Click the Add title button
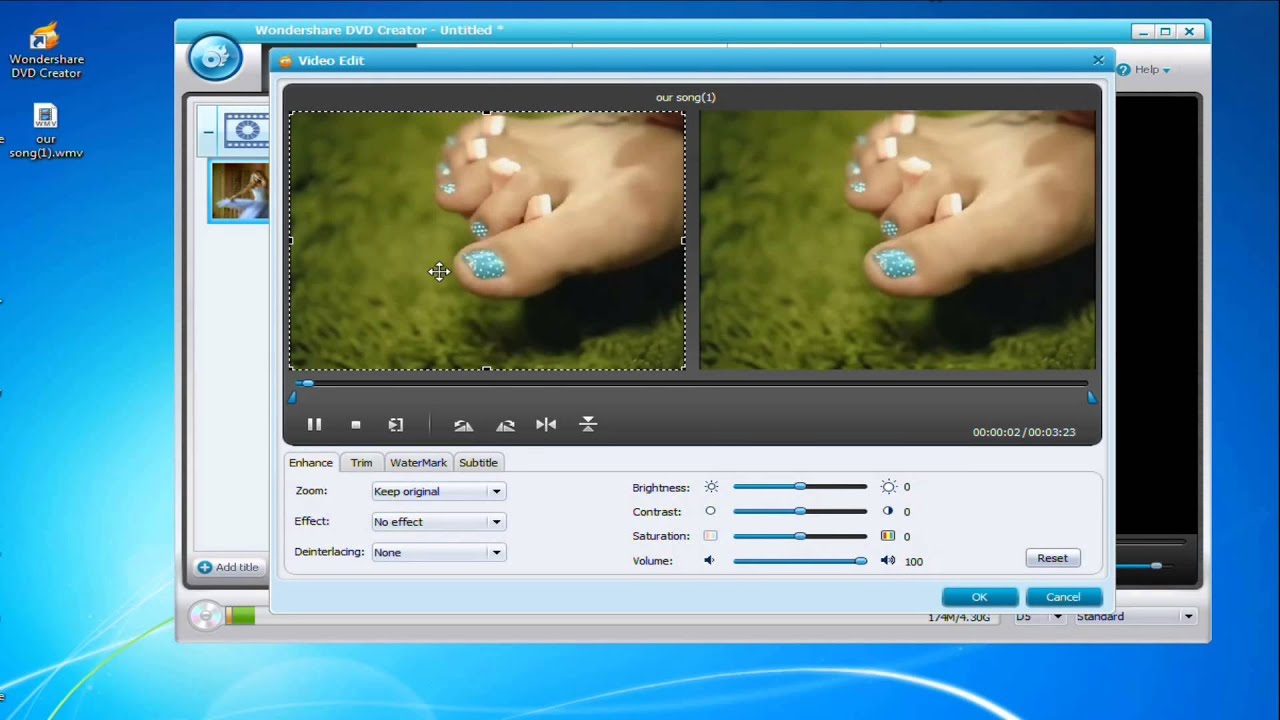 click(228, 567)
